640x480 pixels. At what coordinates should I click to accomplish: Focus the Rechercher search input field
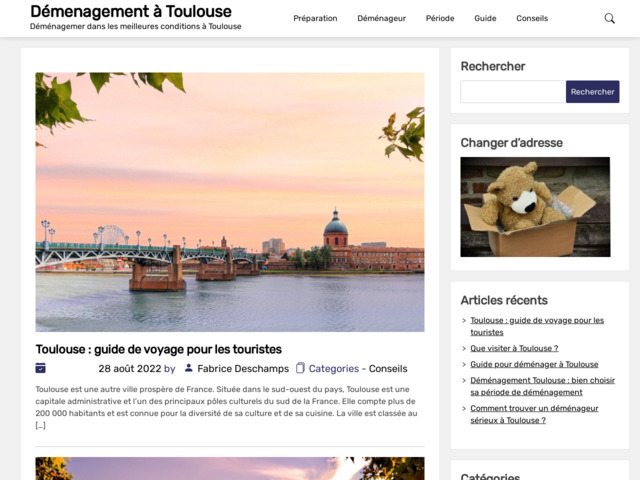(x=513, y=91)
